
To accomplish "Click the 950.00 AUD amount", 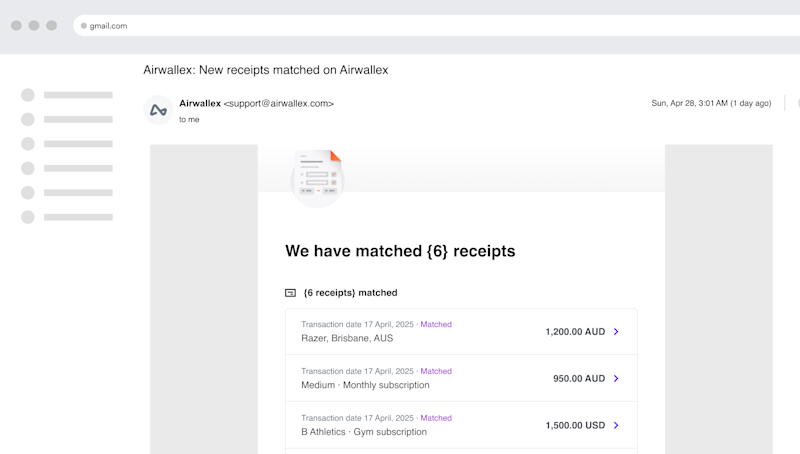I will pos(579,379).
